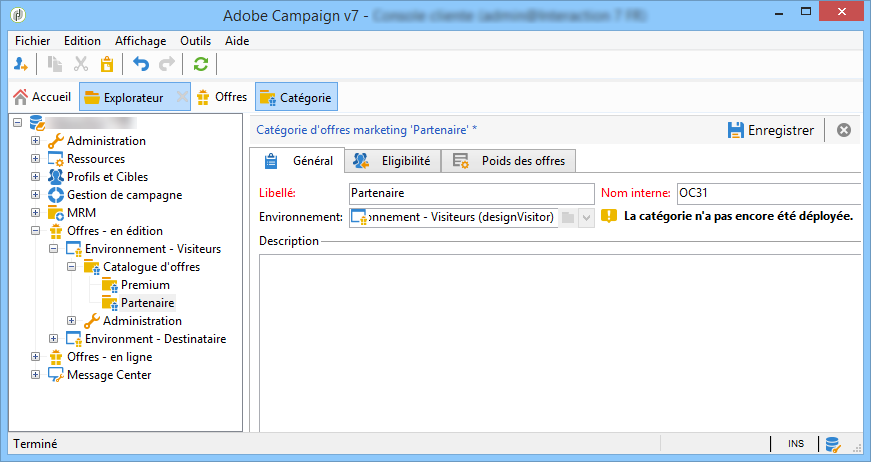Expand the Profils et Cibles node

coord(35,177)
